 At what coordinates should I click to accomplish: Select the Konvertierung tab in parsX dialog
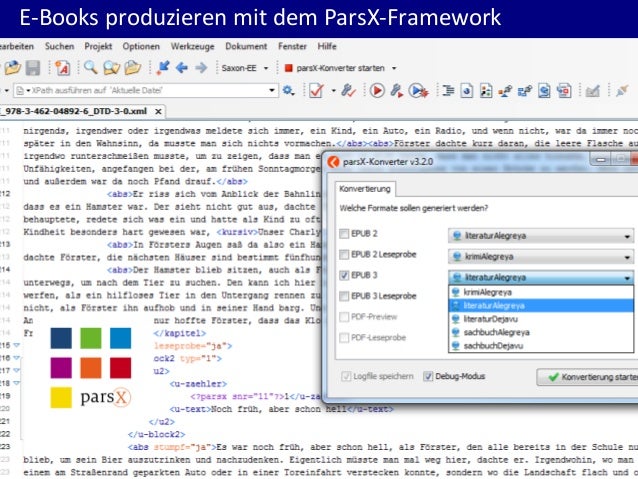coord(365,189)
